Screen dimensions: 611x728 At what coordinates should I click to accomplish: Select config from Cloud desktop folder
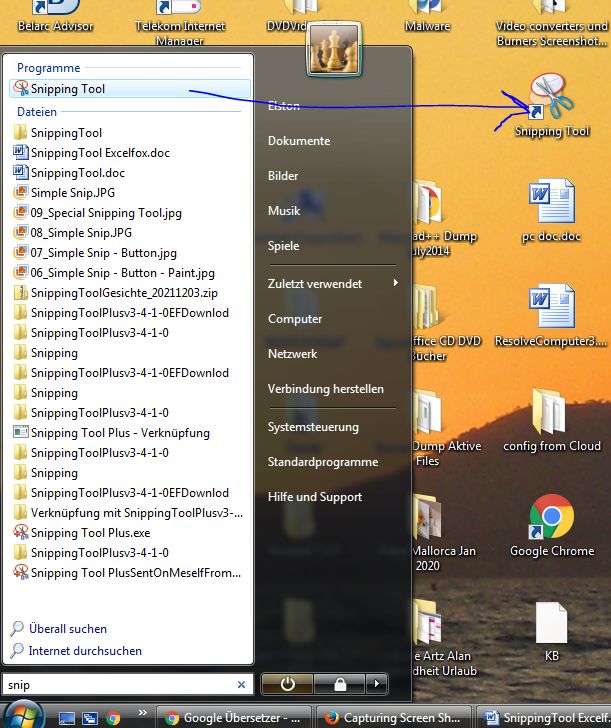click(x=552, y=420)
